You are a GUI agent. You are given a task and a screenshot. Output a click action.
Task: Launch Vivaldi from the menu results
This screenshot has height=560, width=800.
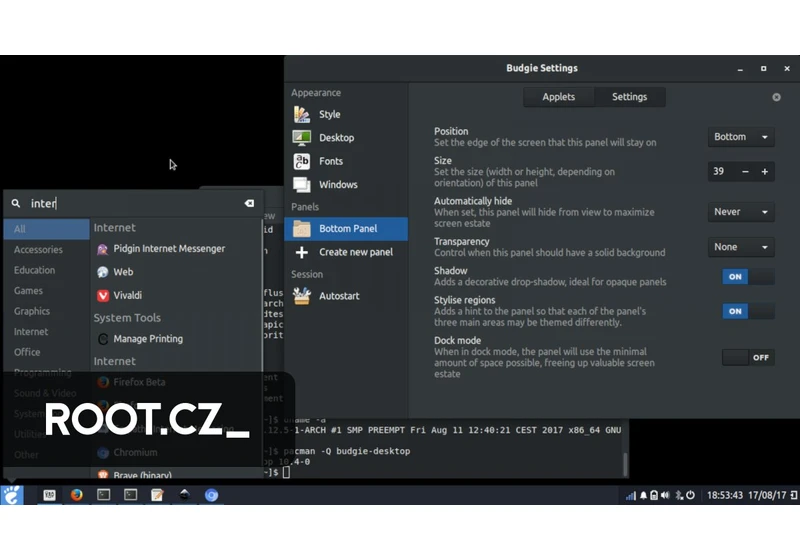176,295
